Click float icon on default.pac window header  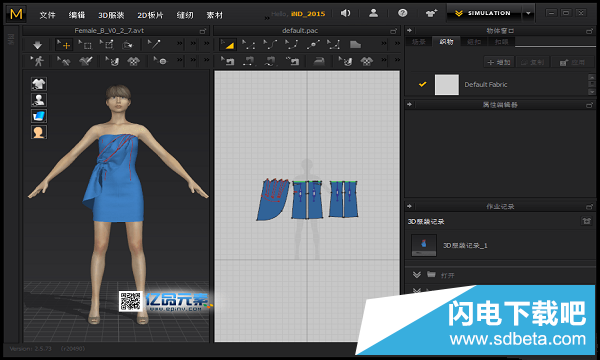click(393, 31)
